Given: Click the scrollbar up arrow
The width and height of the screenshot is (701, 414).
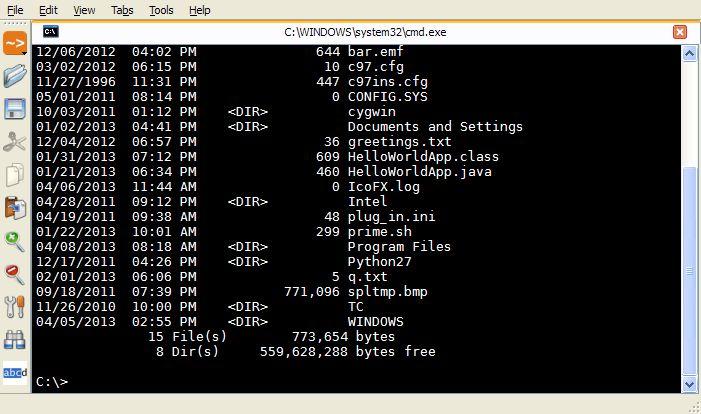Looking at the screenshot, I should click(x=689, y=54).
